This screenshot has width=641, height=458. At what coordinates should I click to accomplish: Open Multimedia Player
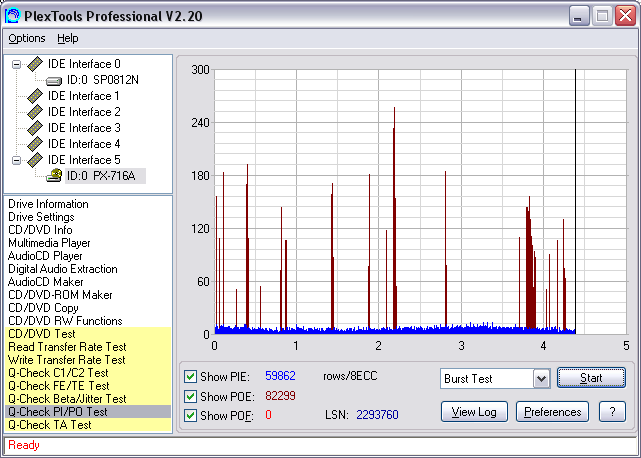pos(49,243)
